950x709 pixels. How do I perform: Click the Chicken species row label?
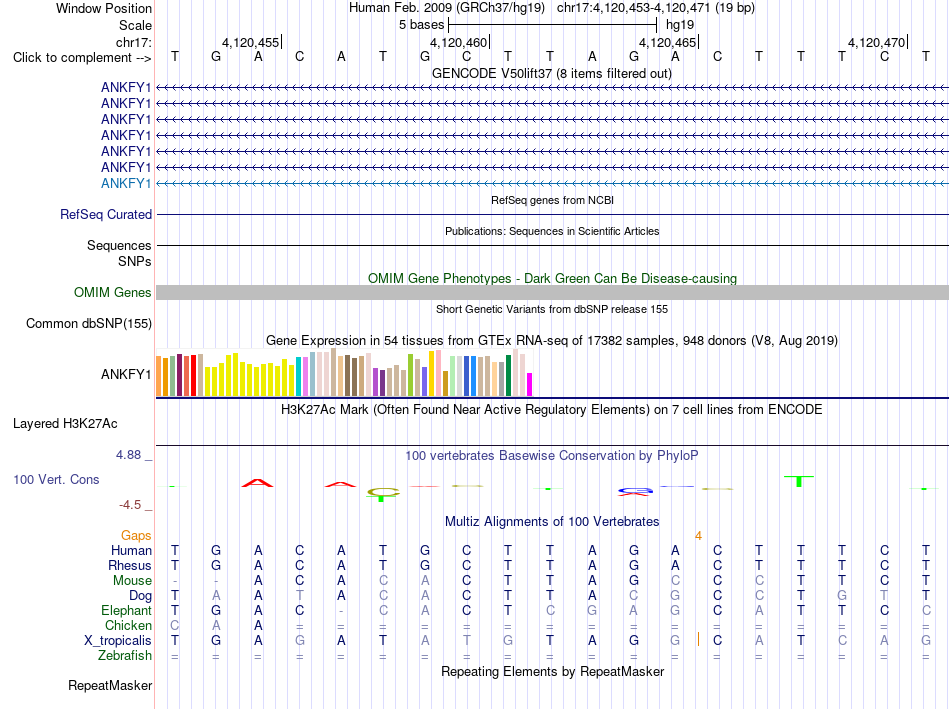point(128,625)
